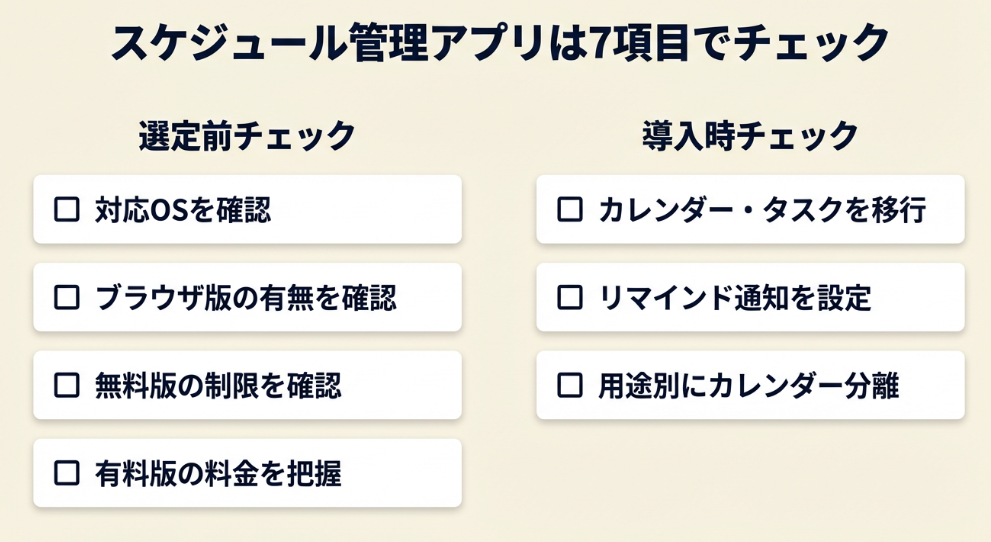
Task: Check the 対応OSを確認 checkbox
Action: (x=67, y=210)
